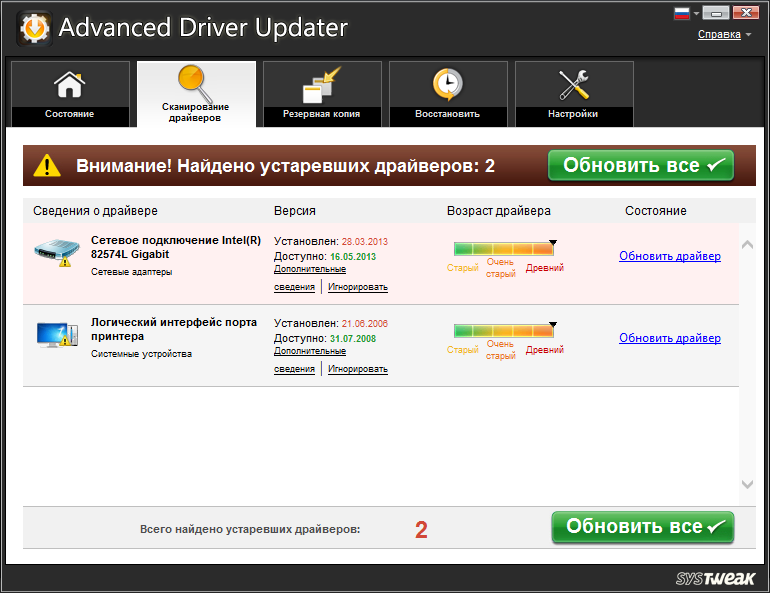Viewport: 770px width, 593px height.
Task: Click the Сведения о драйвере column header
Action: point(95,211)
